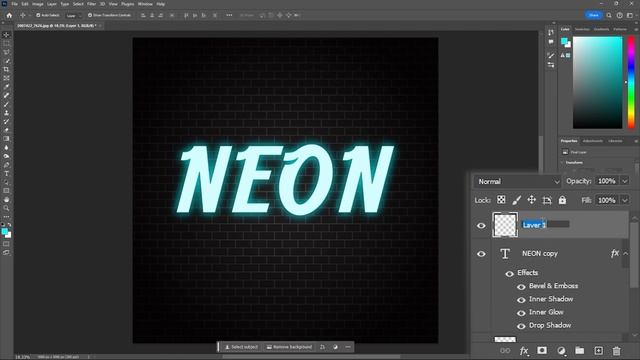Click Select subject in contextual bar
640x360 pixels.
(x=241, y=347)
